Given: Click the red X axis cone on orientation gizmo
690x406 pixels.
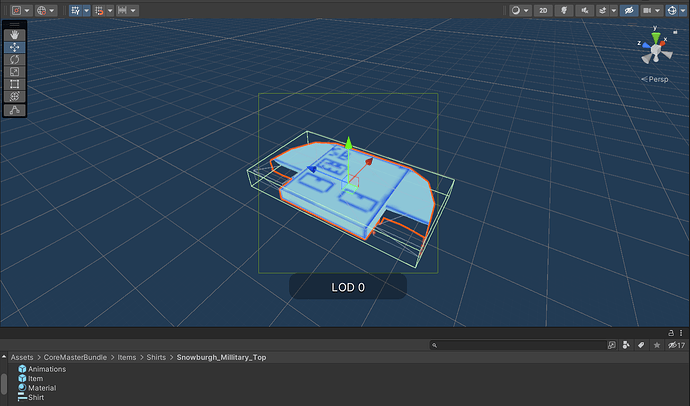Looking at the screenshot, I should pyautogui.click(x=662, y=44).
